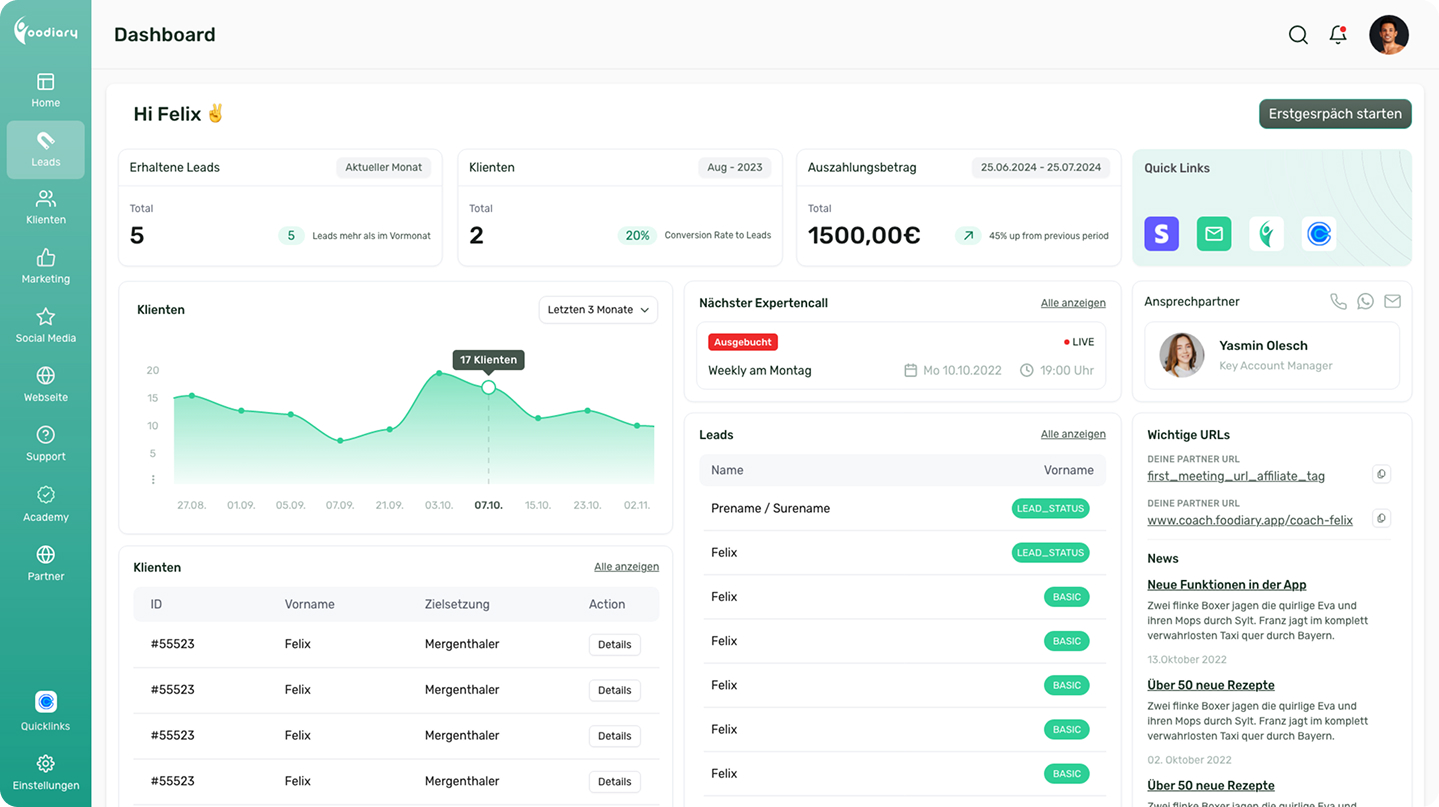Call contact via phone icon

1338,301
